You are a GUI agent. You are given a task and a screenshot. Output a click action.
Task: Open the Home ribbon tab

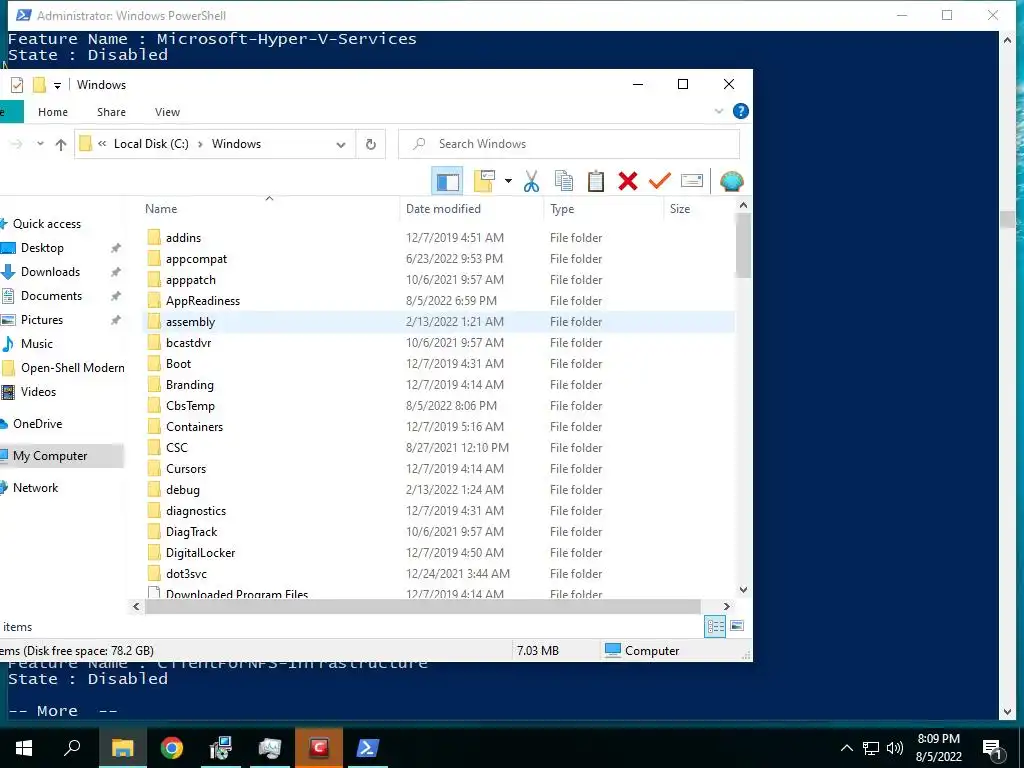53,112
